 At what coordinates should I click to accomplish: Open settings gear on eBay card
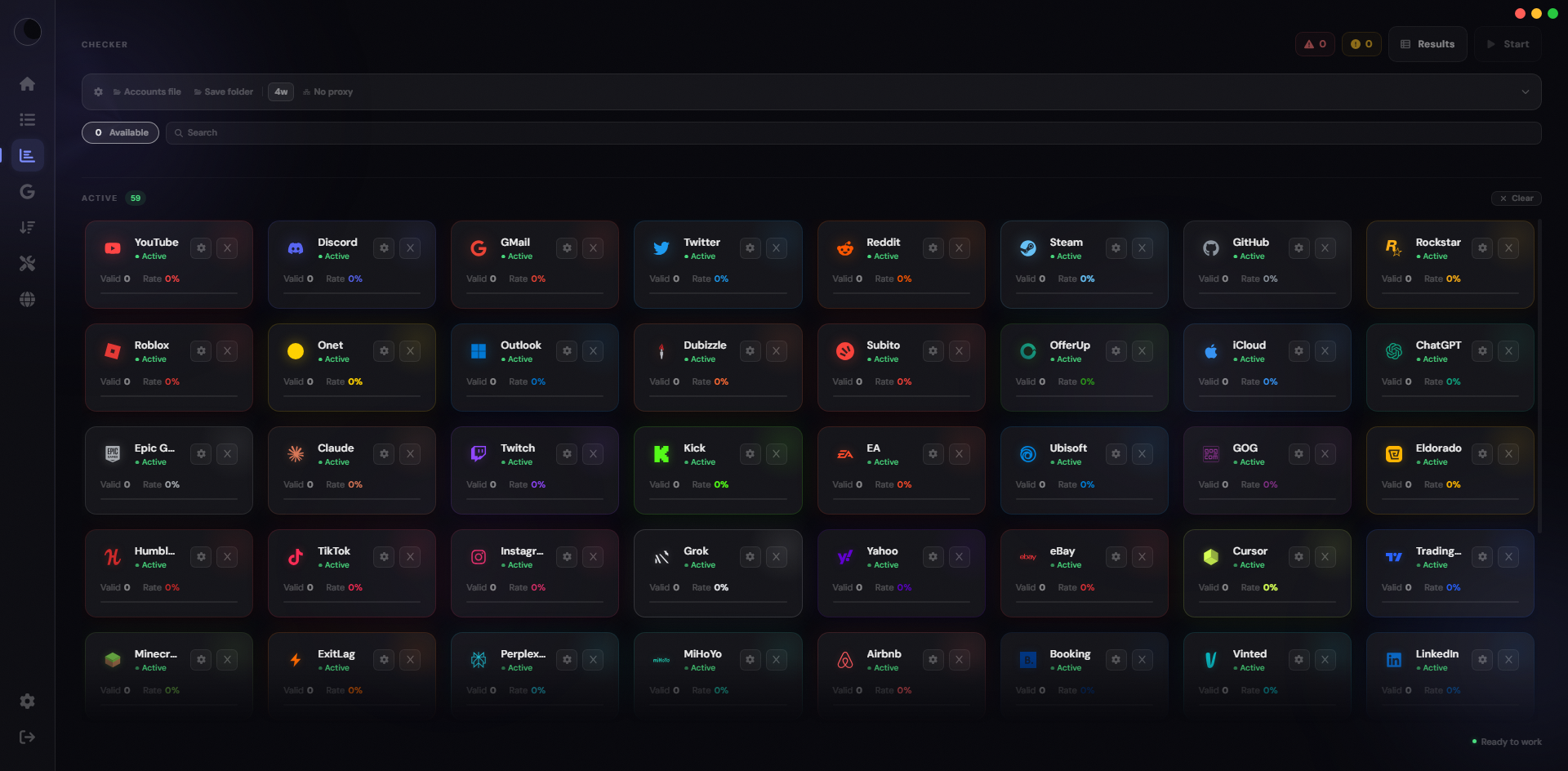point(1116,556)
